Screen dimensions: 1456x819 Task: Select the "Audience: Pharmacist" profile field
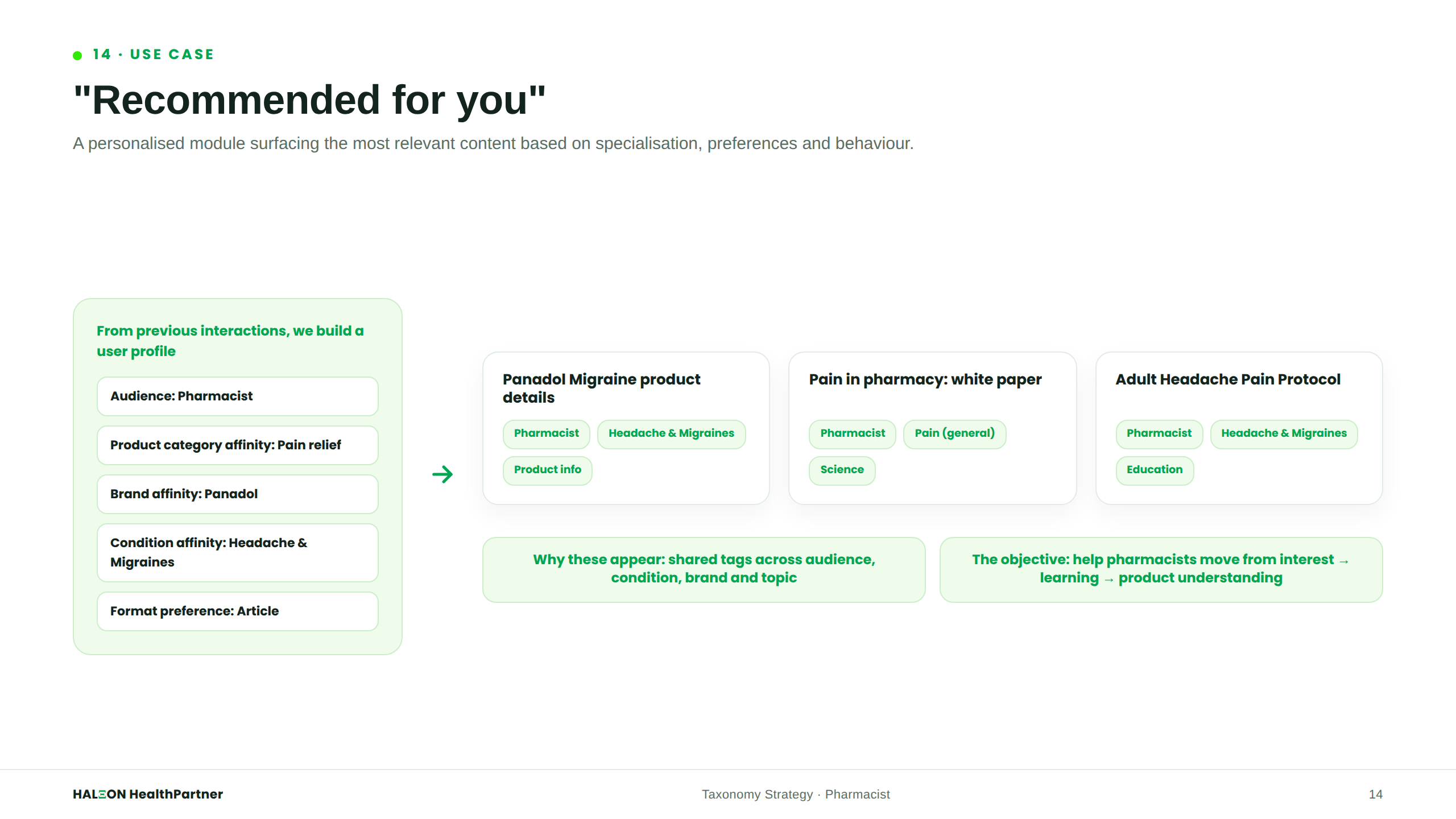pyautogui.click(x=238, y=396)
